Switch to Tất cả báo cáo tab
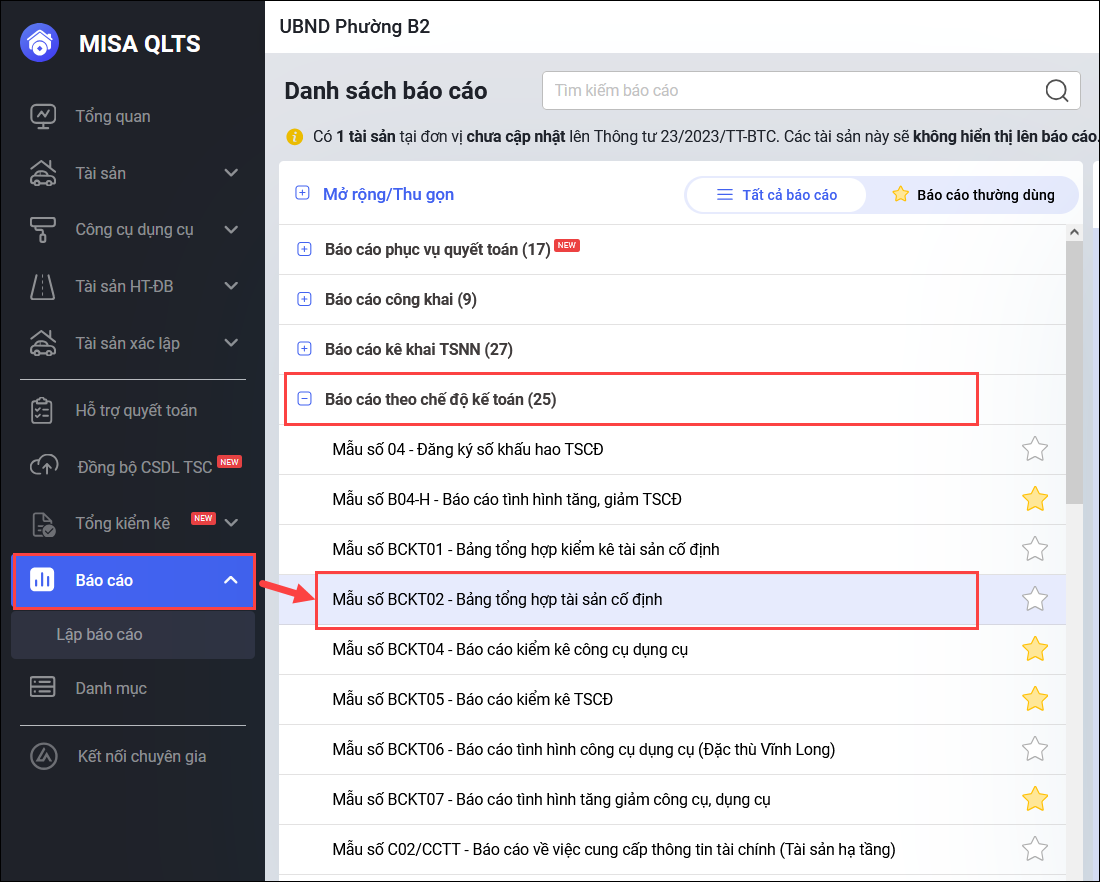The image size is (1100, 882). click(776, 194)
